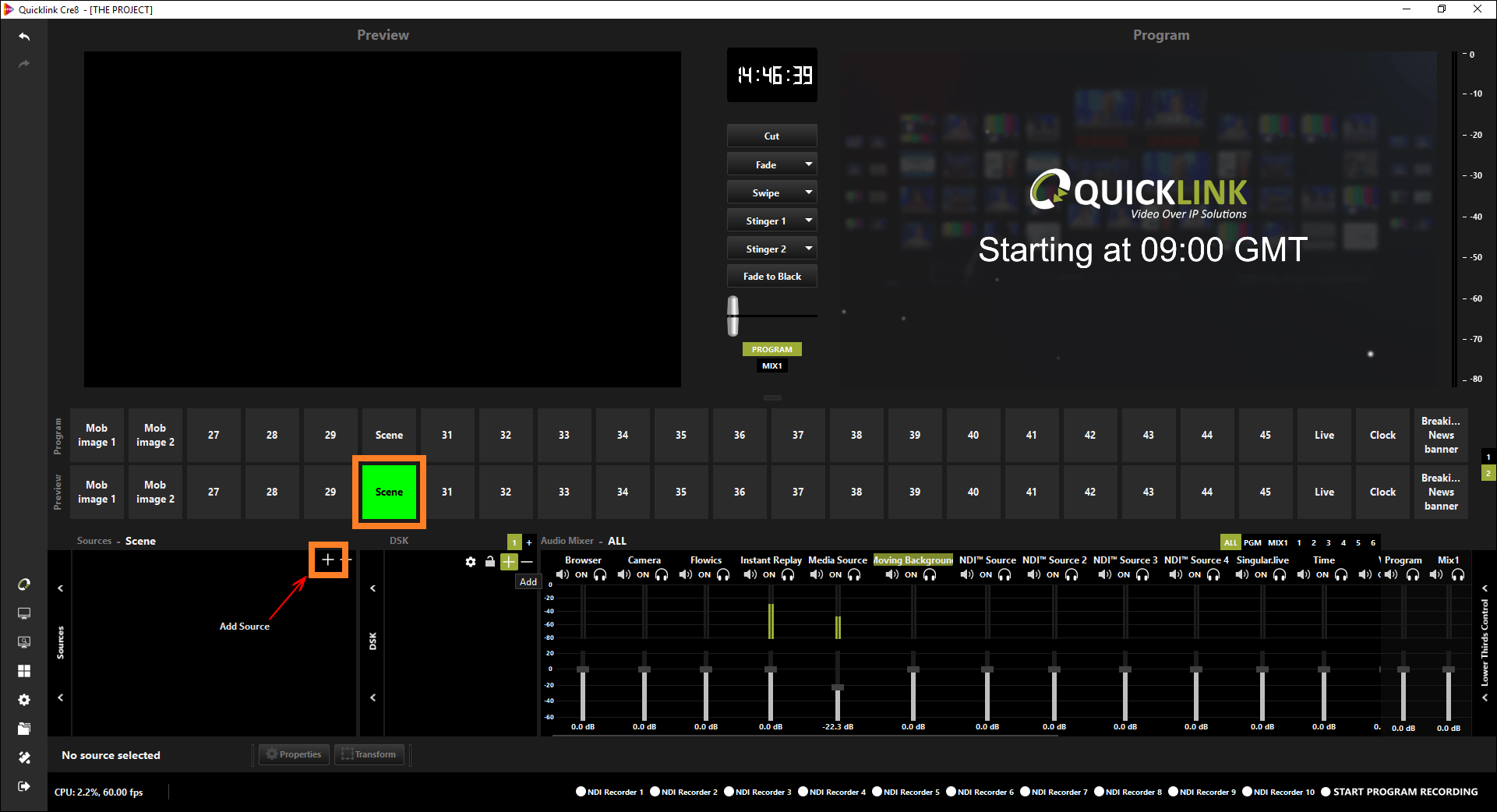This screenshot has width=1497, height=812.
Task: Expand the Swipe transition options arrow
Action: point(808,192)
